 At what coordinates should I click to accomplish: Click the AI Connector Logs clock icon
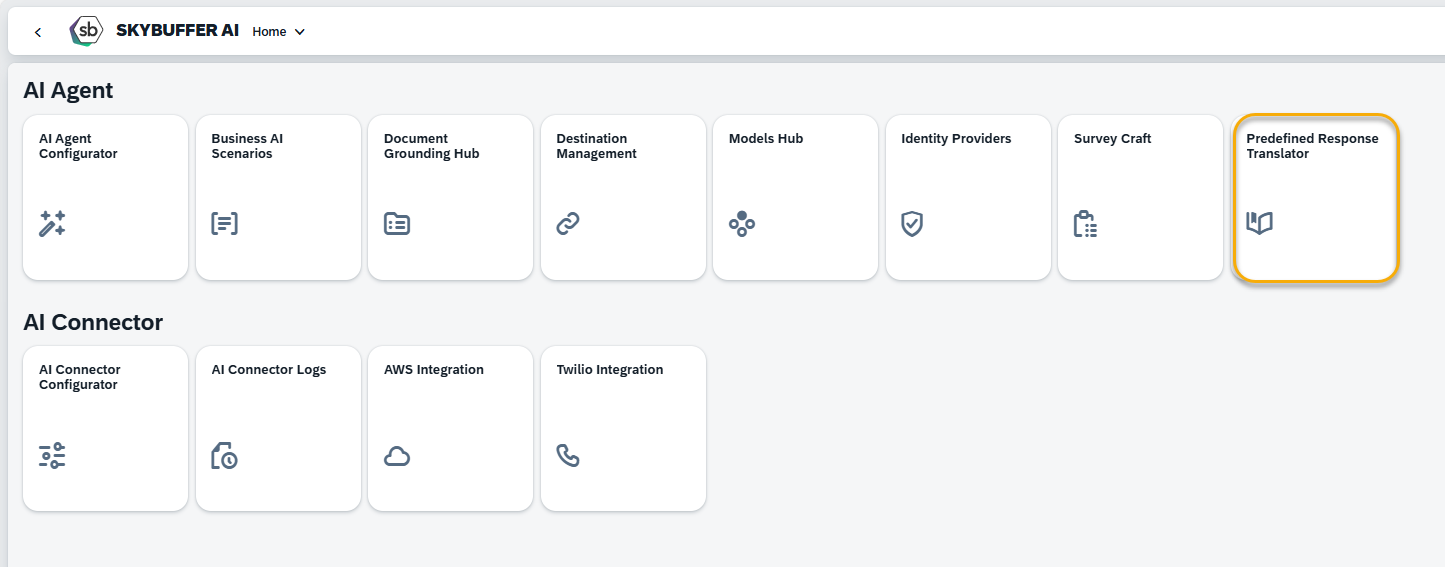225,456
